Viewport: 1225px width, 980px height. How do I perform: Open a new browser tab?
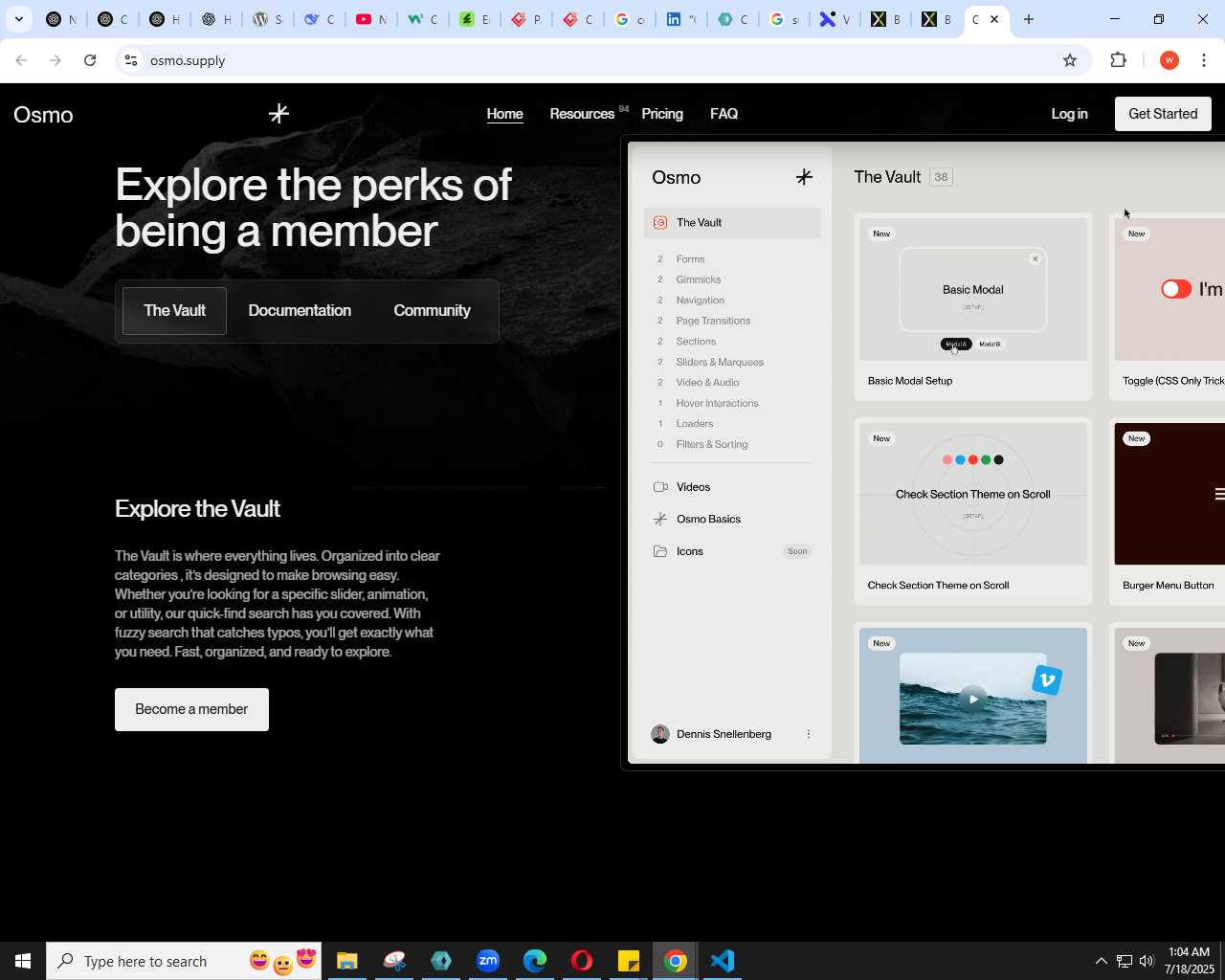1029,19
